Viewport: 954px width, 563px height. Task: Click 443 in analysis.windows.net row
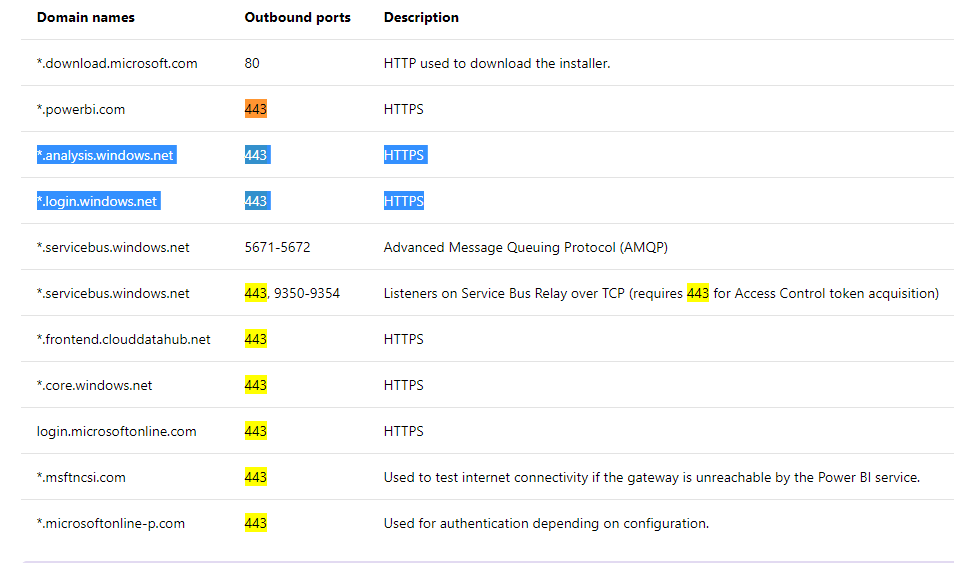(x=257, y=155)
